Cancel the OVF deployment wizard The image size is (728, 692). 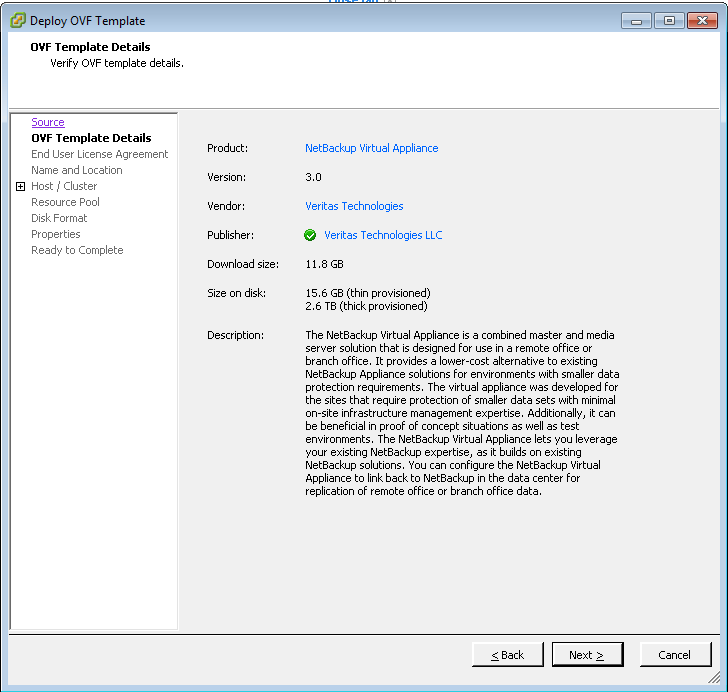tap(675, 655)
